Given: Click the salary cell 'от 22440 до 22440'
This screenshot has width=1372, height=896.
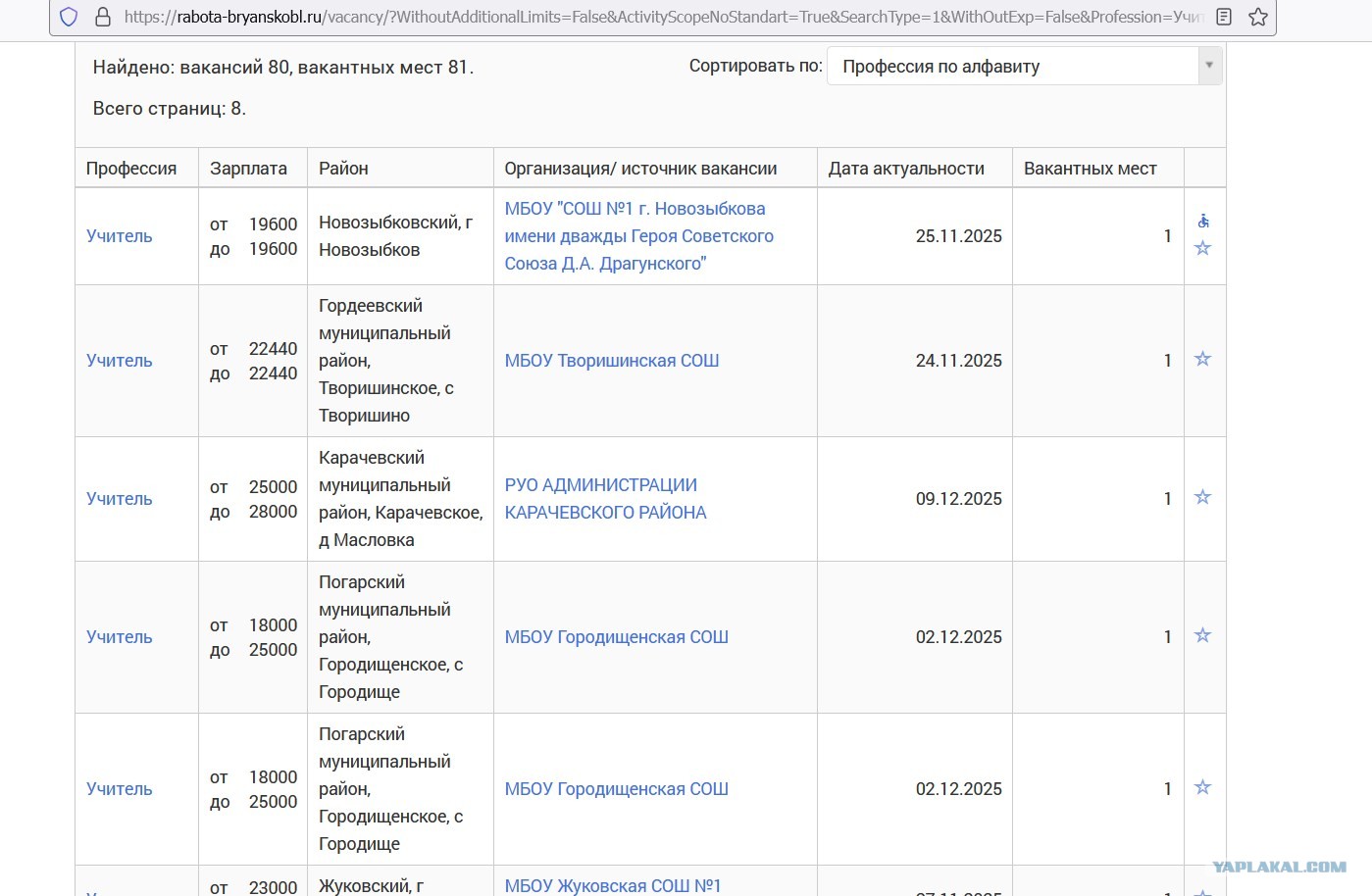Looking at the screenshot, I should (253, 361).
